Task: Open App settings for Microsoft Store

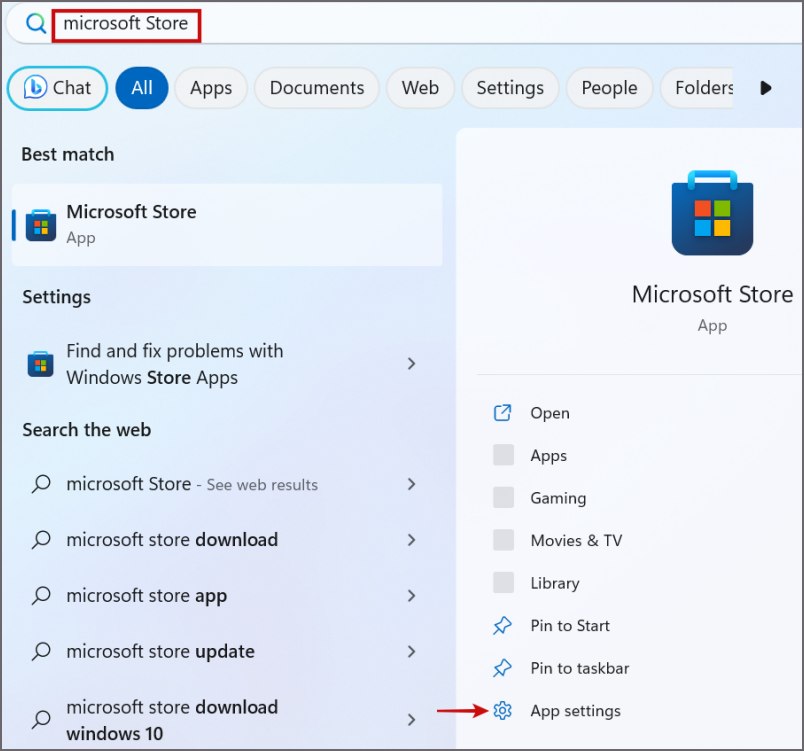Action: (x=575, y=711)
